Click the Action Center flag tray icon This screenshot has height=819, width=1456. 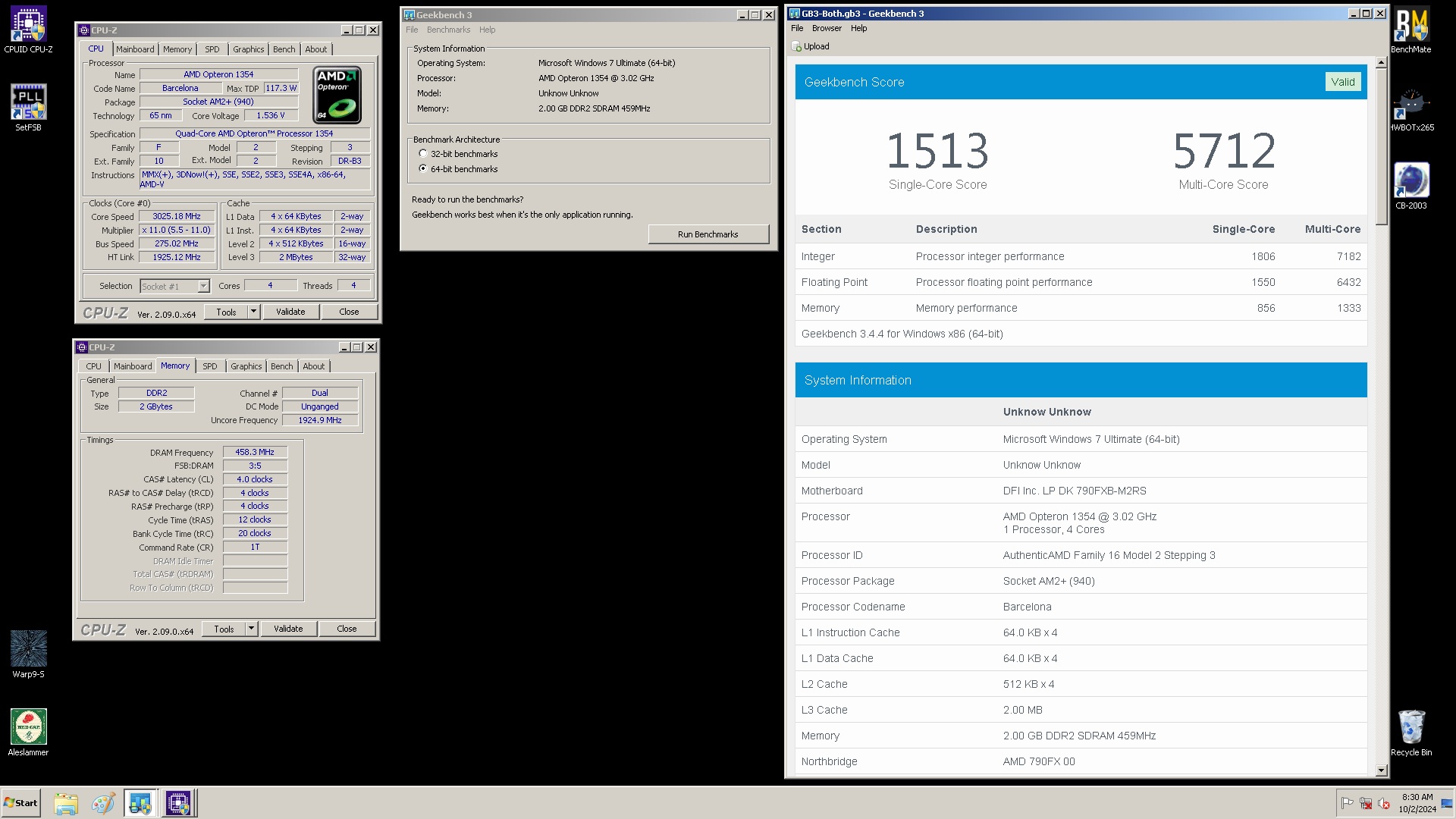tap(1347, 803)
